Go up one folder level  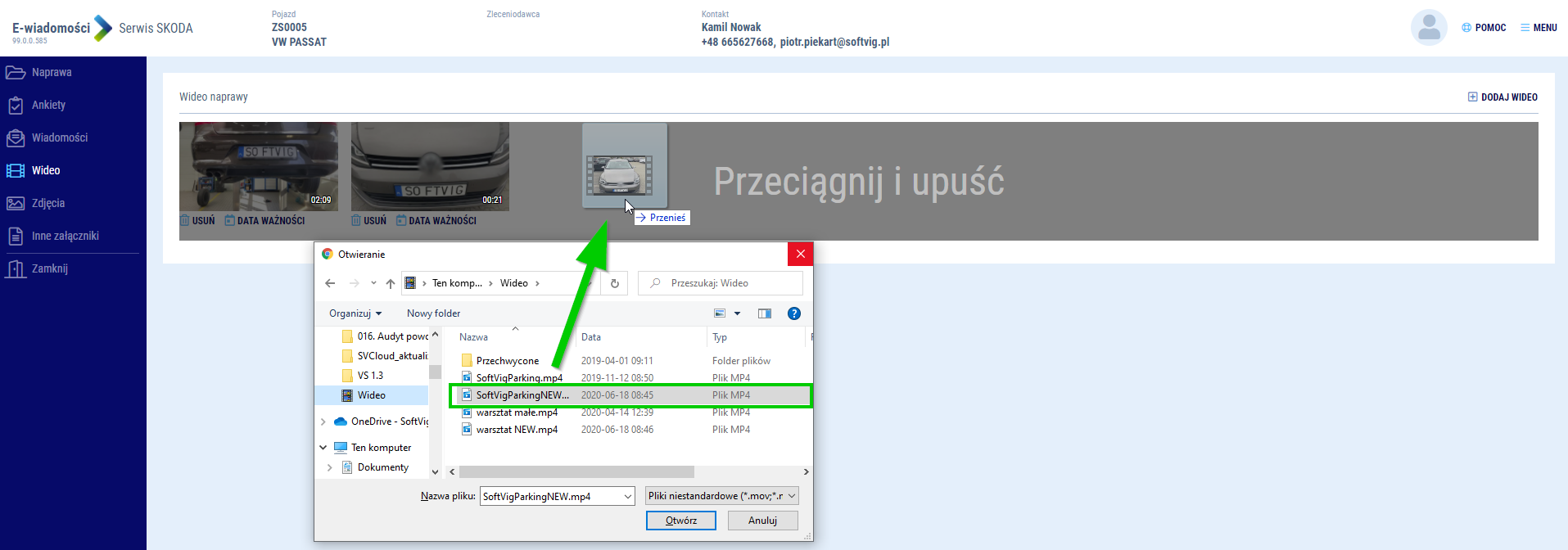(391, 283)
